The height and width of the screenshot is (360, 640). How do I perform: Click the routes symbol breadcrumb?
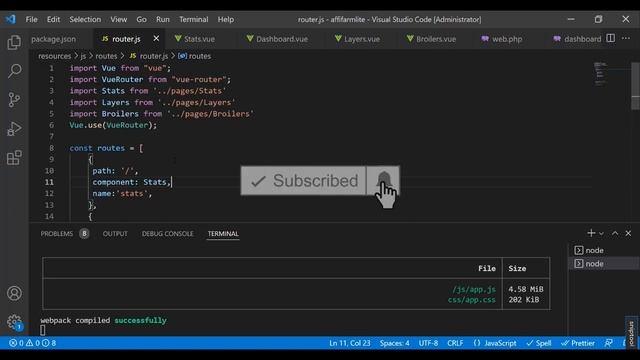point(195,56)
